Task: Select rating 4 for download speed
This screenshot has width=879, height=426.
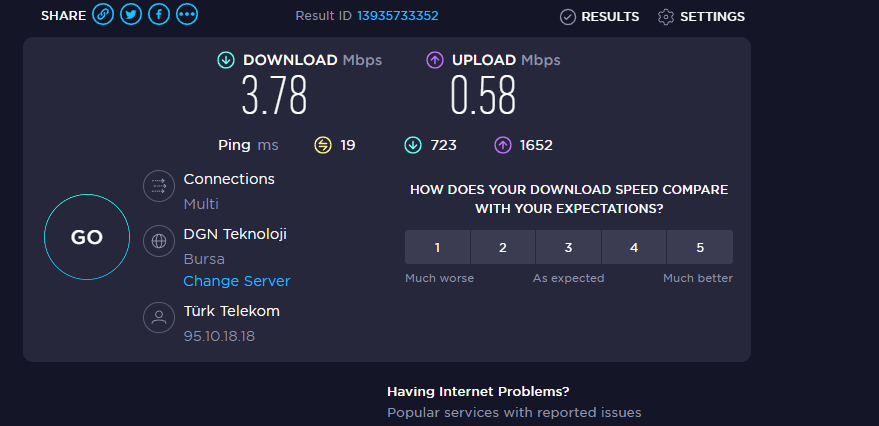Action: [x=634, y=247]
